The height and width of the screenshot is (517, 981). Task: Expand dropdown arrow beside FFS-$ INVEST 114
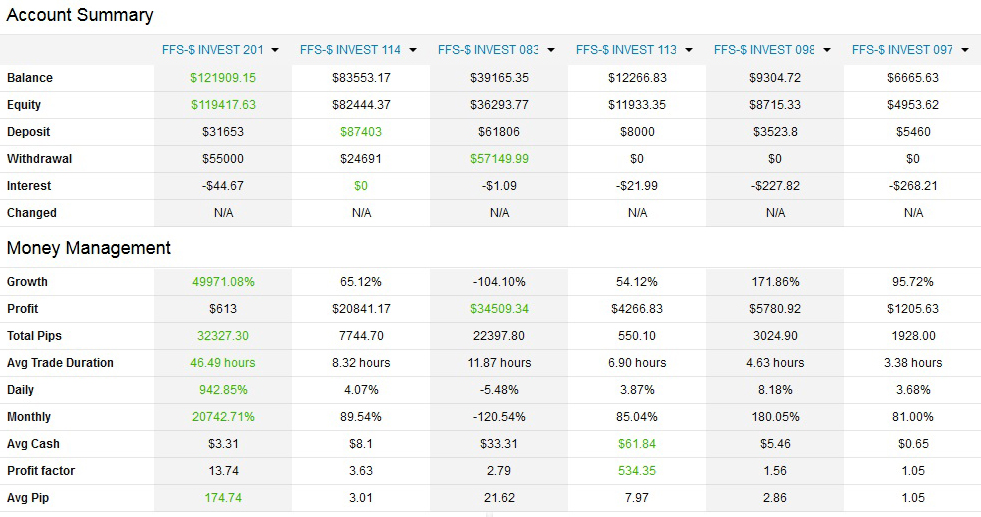click(412, 50)
